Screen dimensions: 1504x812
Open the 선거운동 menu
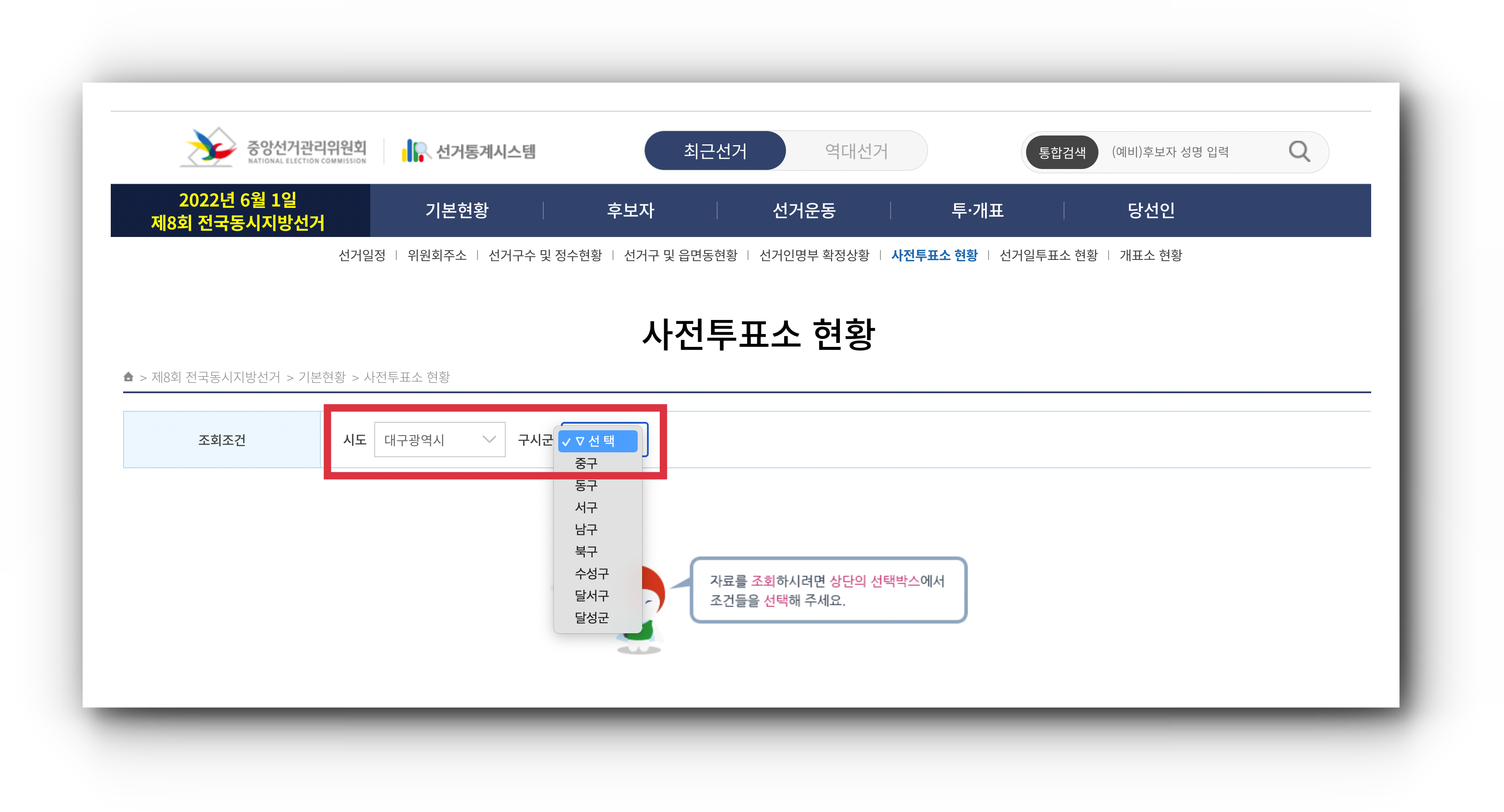804,210
